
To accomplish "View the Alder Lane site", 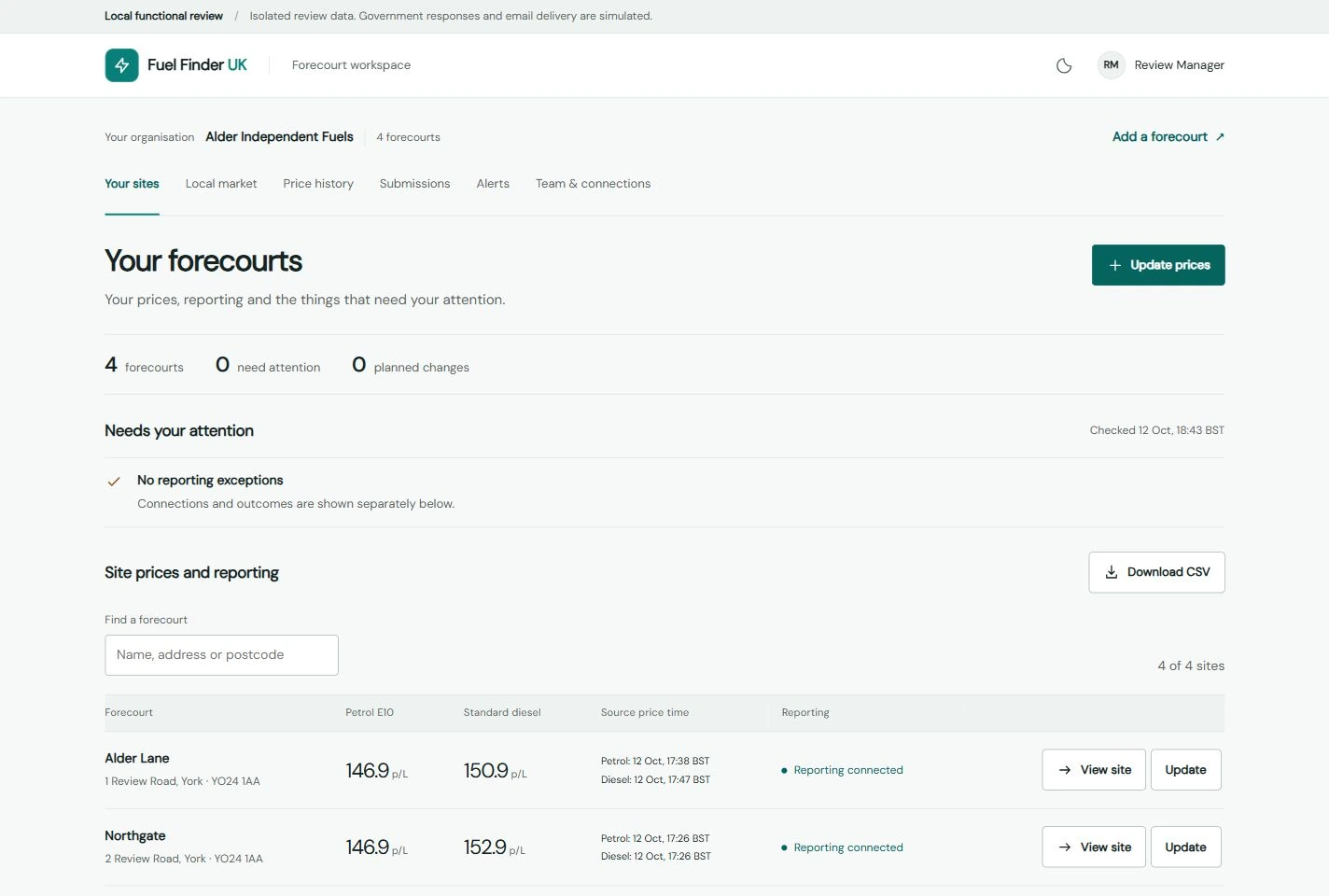I will [x=1094, y=770].
